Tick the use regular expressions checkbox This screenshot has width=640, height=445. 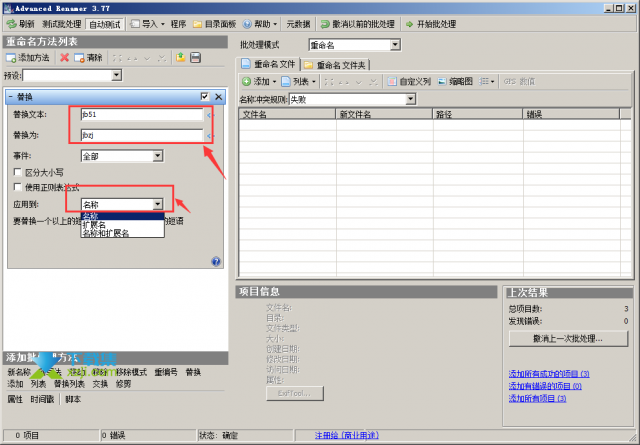pos(18,187)
